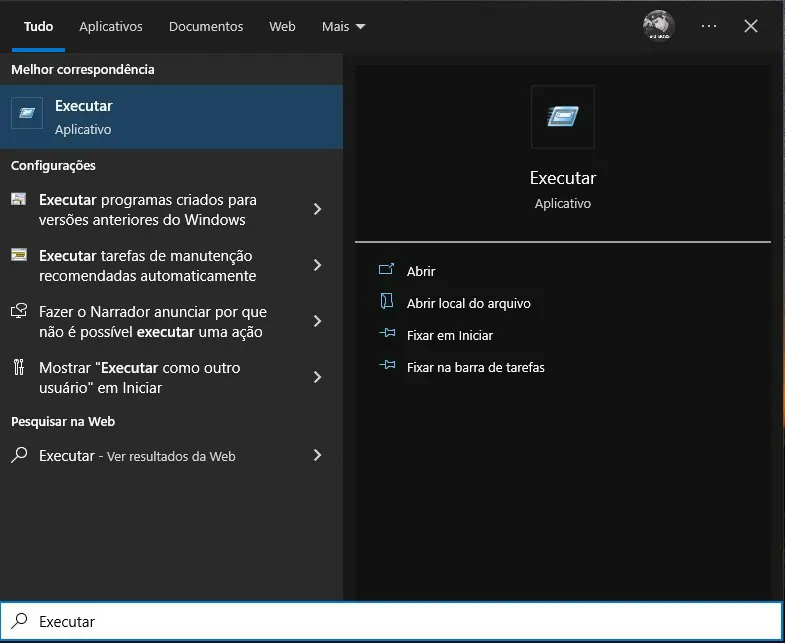
Task: Switch to the Documentos tab
Action: [206, 27]
